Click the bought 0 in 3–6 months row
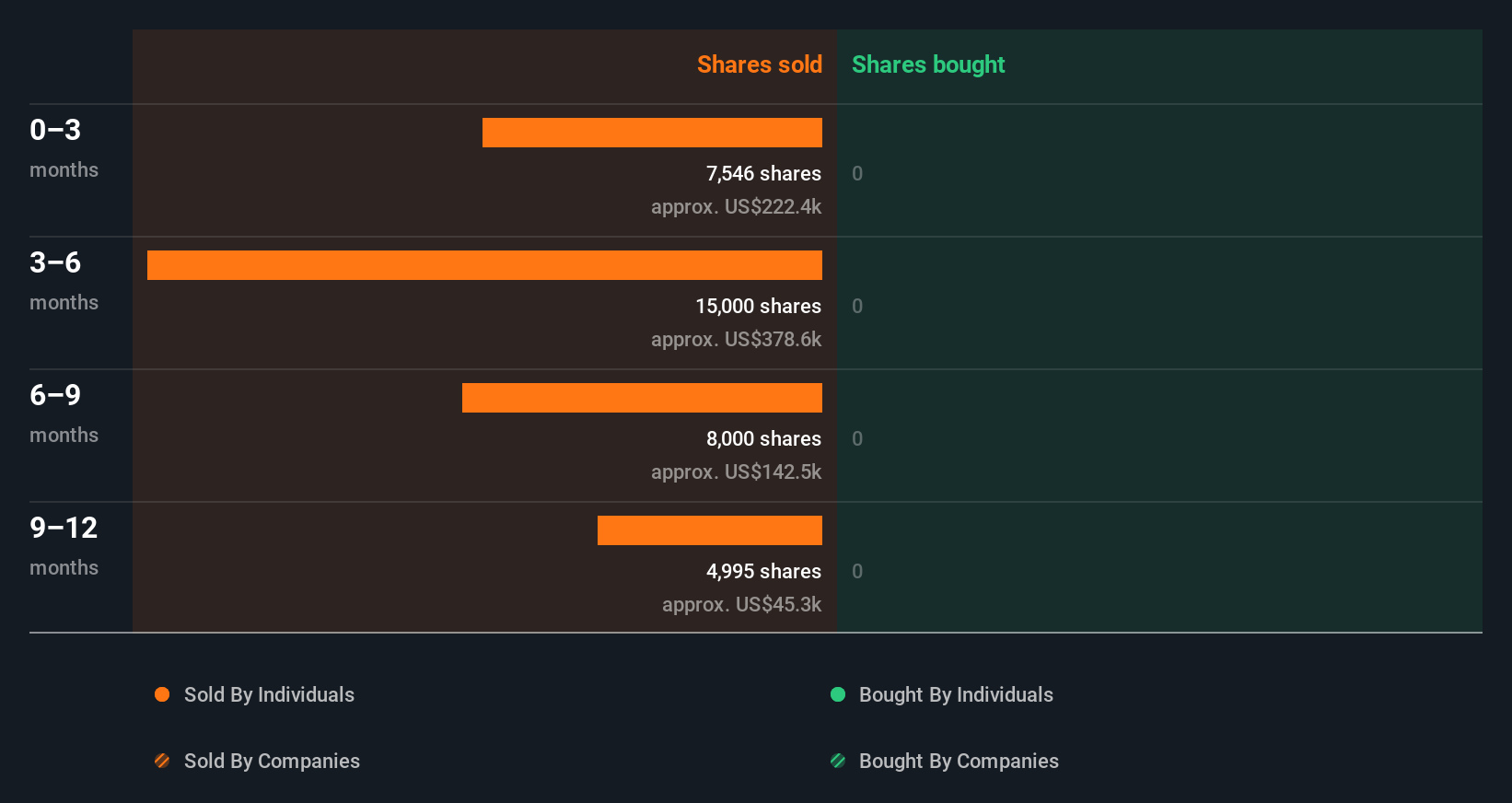This screenshot has height=803, width=1512. 857,306
